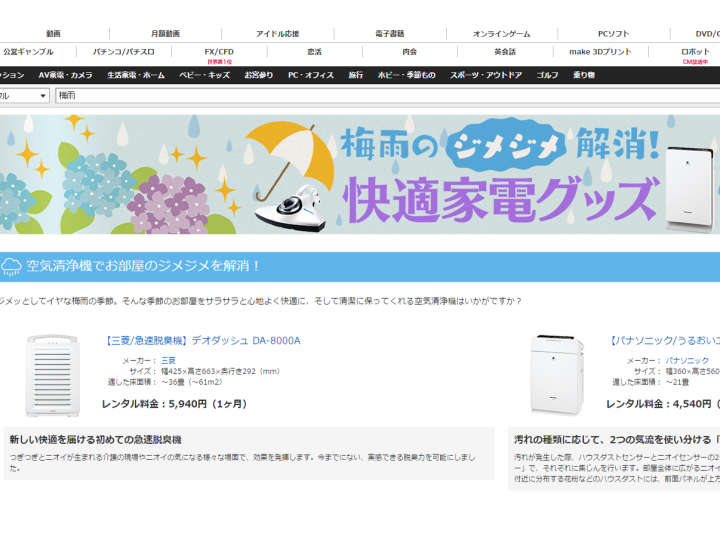Open the パチンコ/パチスロ link

pos(124,51)
